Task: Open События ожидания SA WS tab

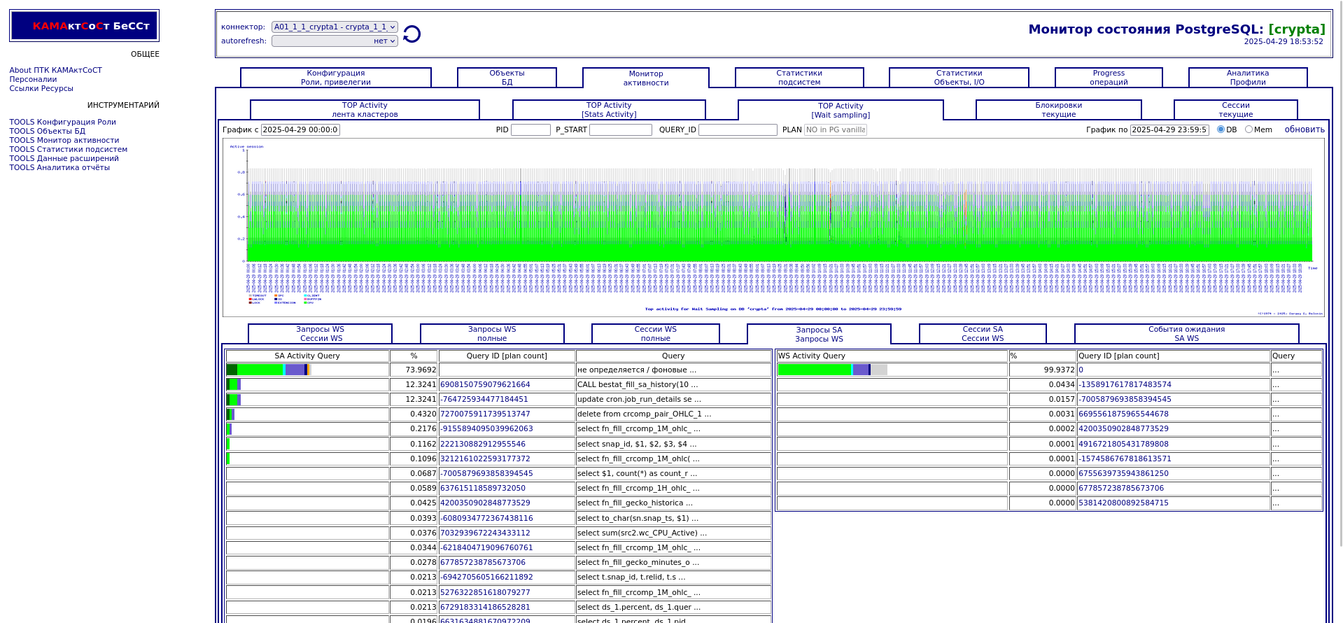Action: coord(1187,334)
